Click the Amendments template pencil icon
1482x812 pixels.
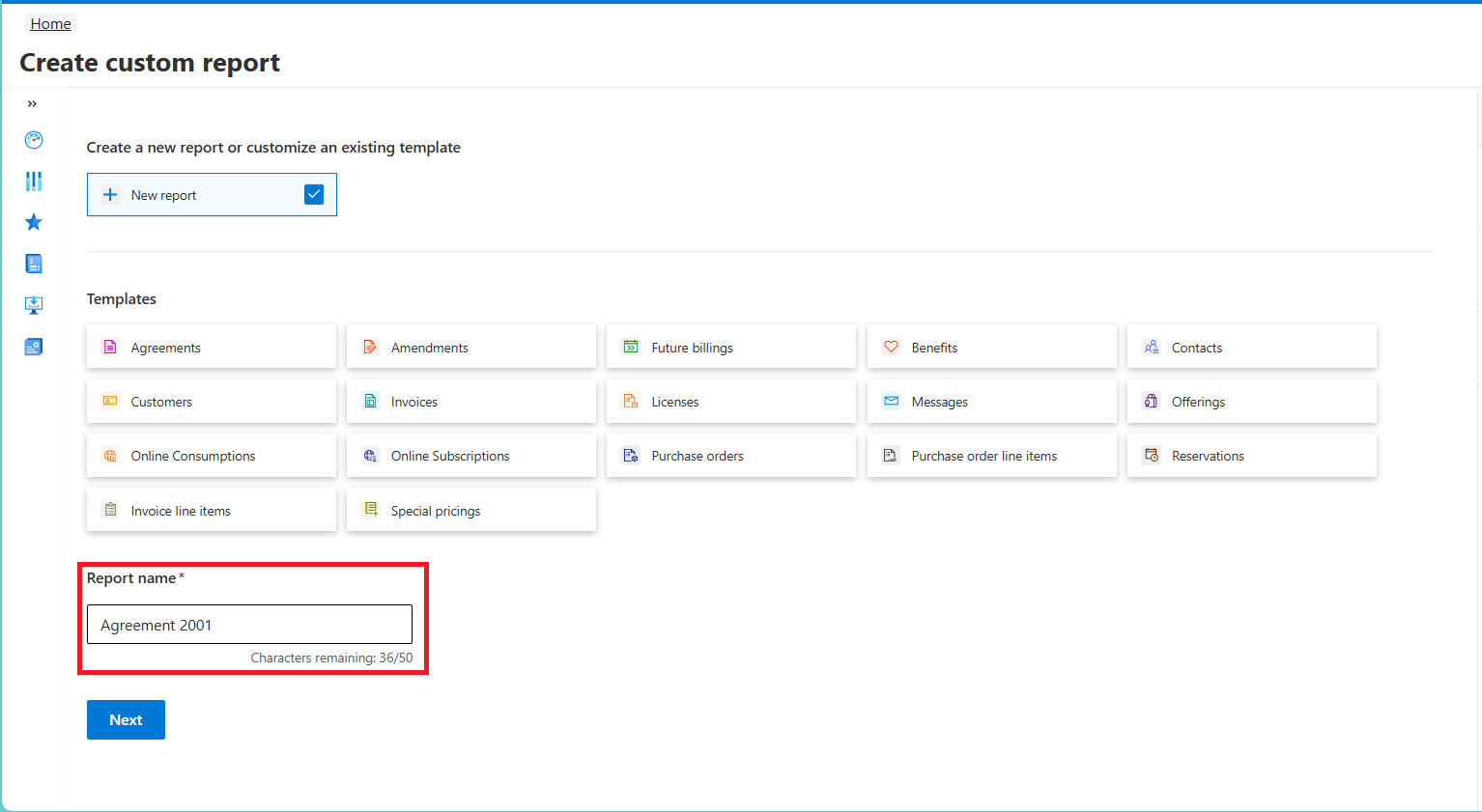click(370, 348)
